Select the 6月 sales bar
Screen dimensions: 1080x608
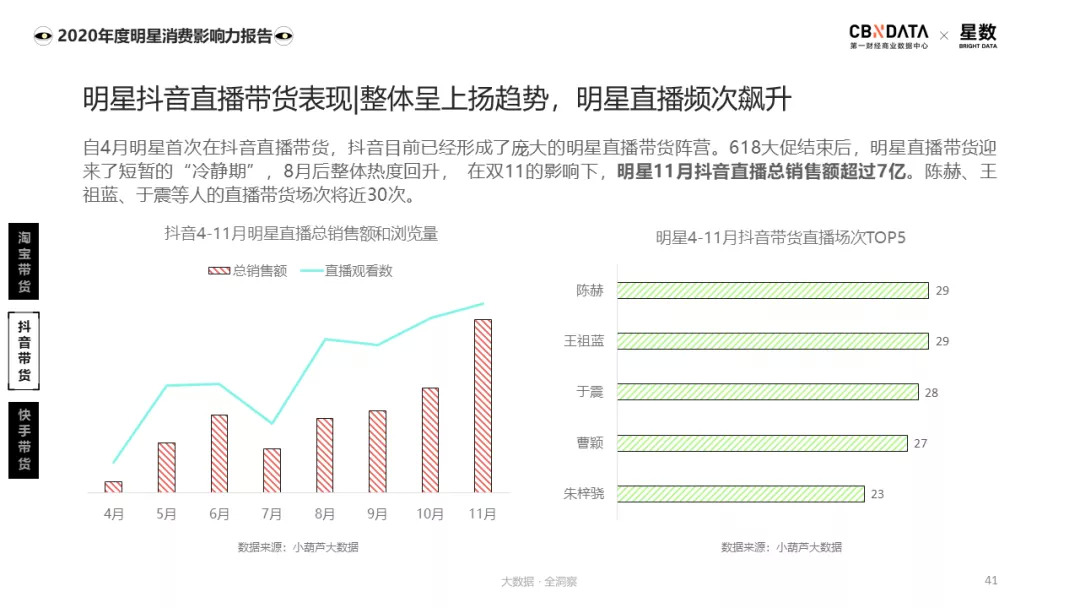click(x=219, y=454)
